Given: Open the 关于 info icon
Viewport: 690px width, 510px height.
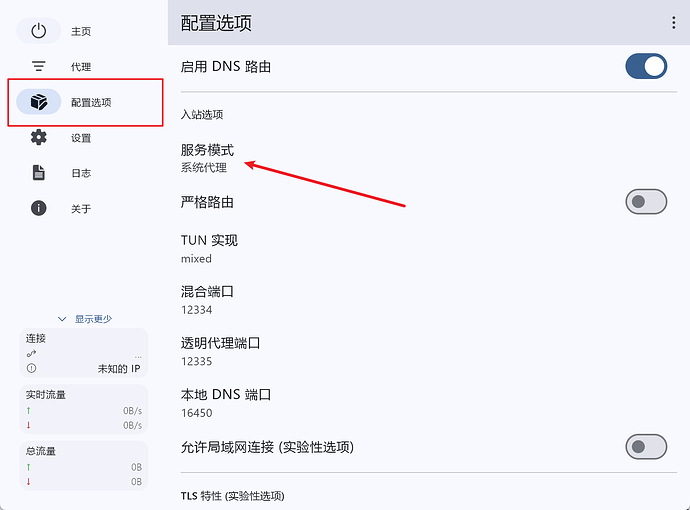Looking at the screenshot, I should point(39,208).
